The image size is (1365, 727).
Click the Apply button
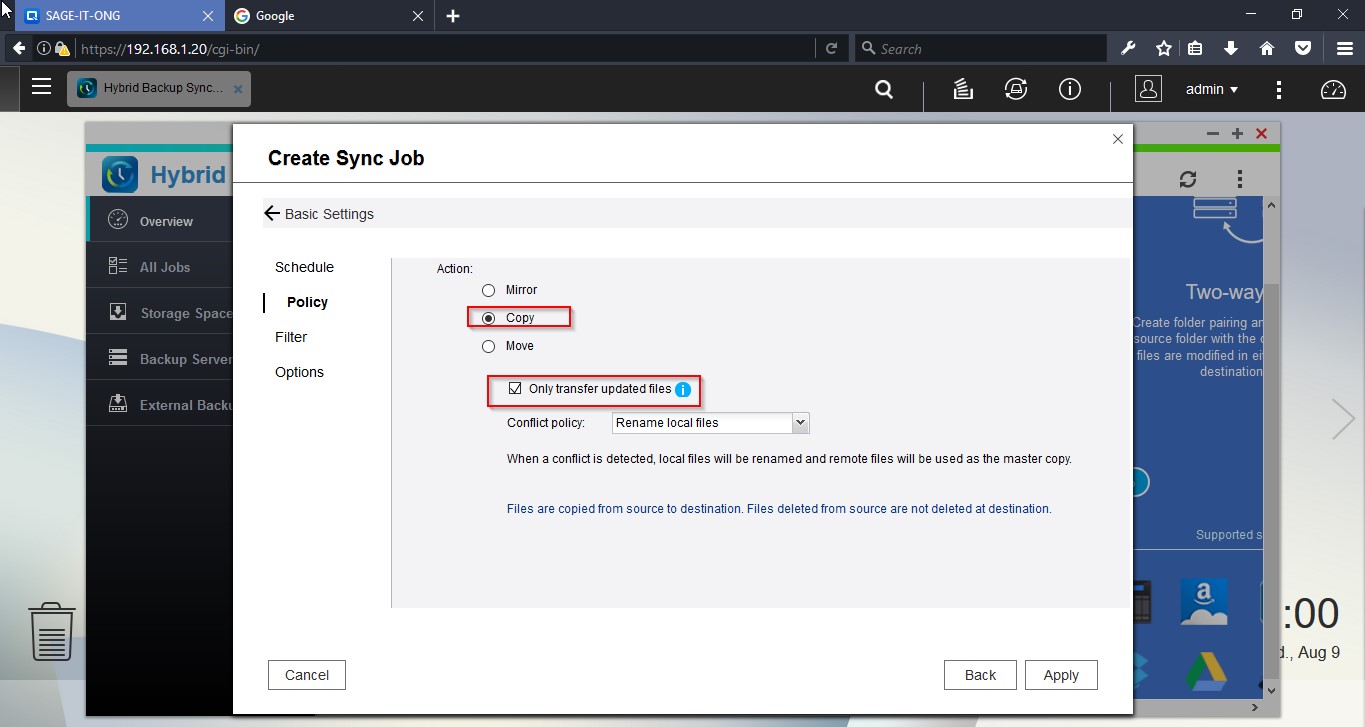[x=1060, y=675]
